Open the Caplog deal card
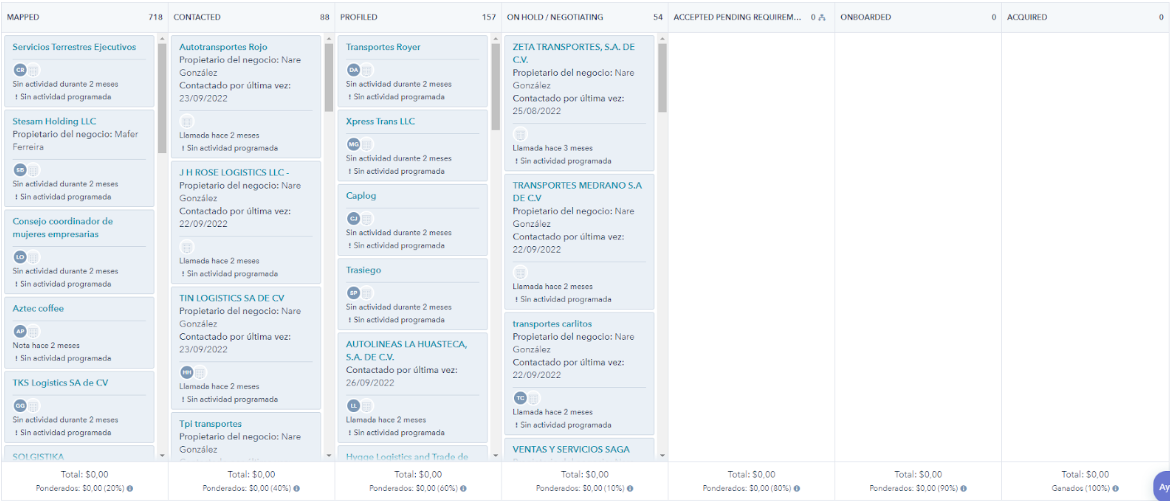This screenshot has height=501, width=1170. pos(361,196)
